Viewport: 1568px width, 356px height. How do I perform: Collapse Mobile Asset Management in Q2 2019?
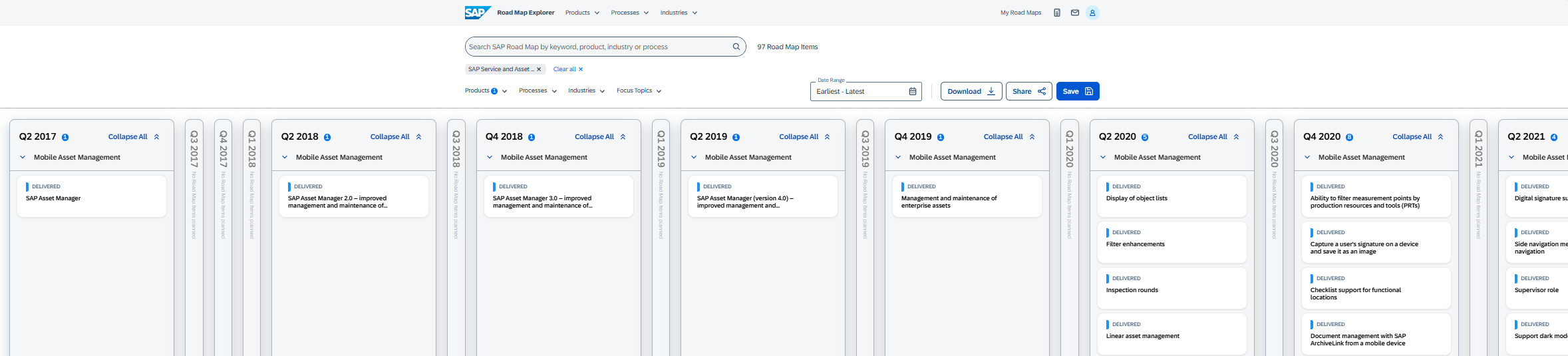pos(694,158)
